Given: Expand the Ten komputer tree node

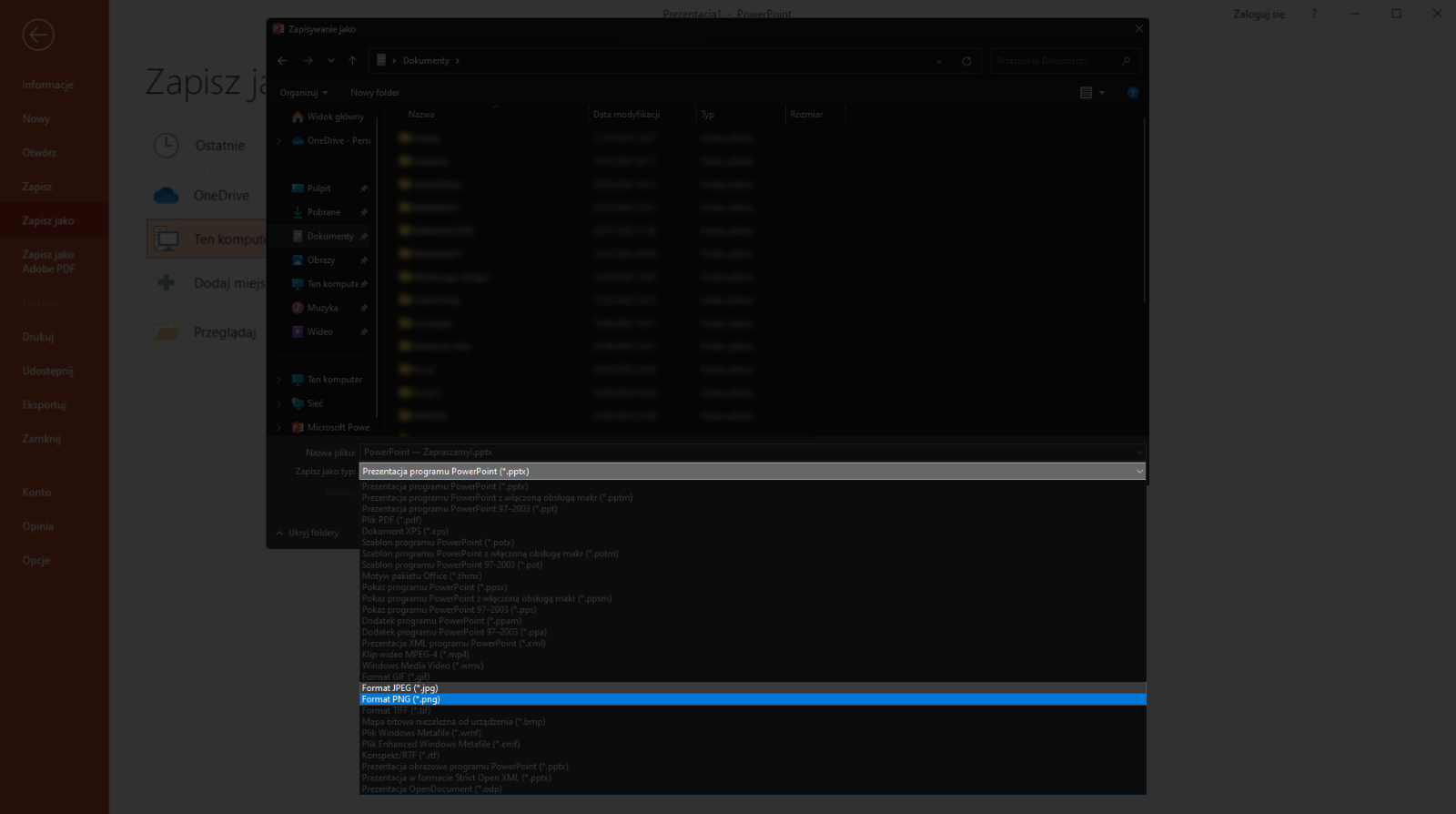Looking at the screenshot, I should coord(279,380).
